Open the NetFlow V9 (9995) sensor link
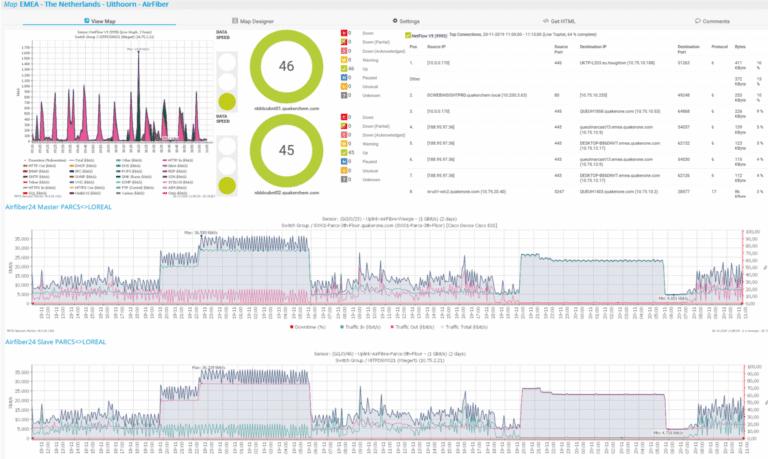 [x=429, y=36]
